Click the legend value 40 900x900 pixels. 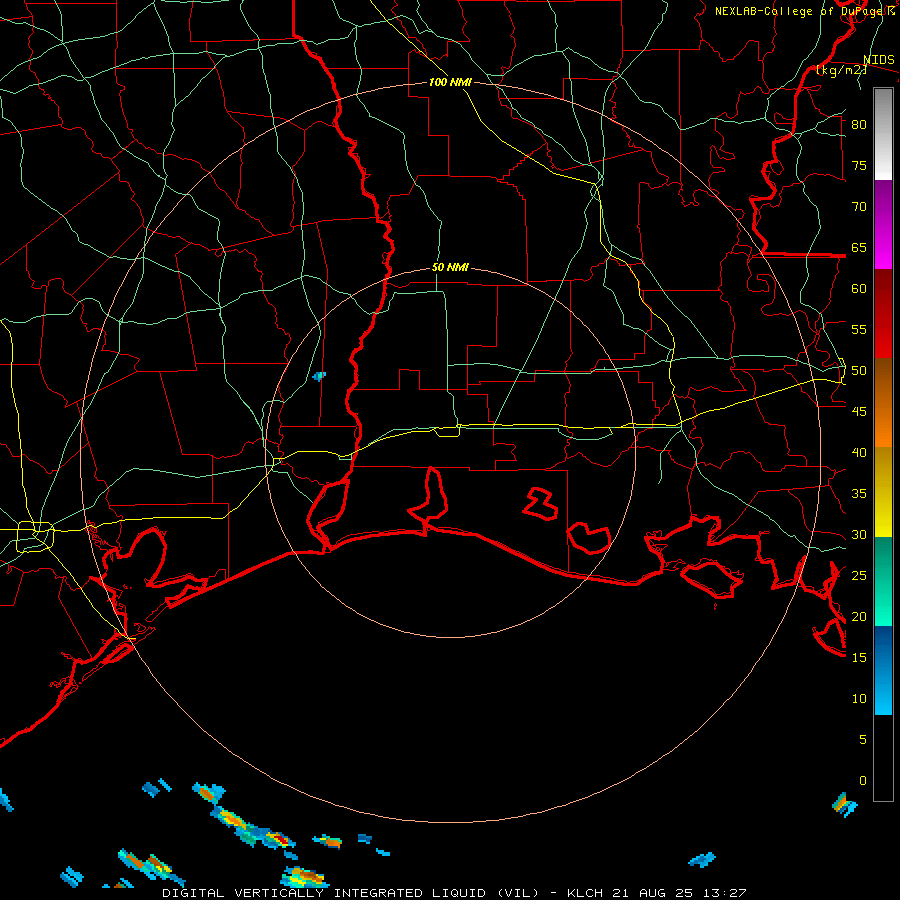859,452
